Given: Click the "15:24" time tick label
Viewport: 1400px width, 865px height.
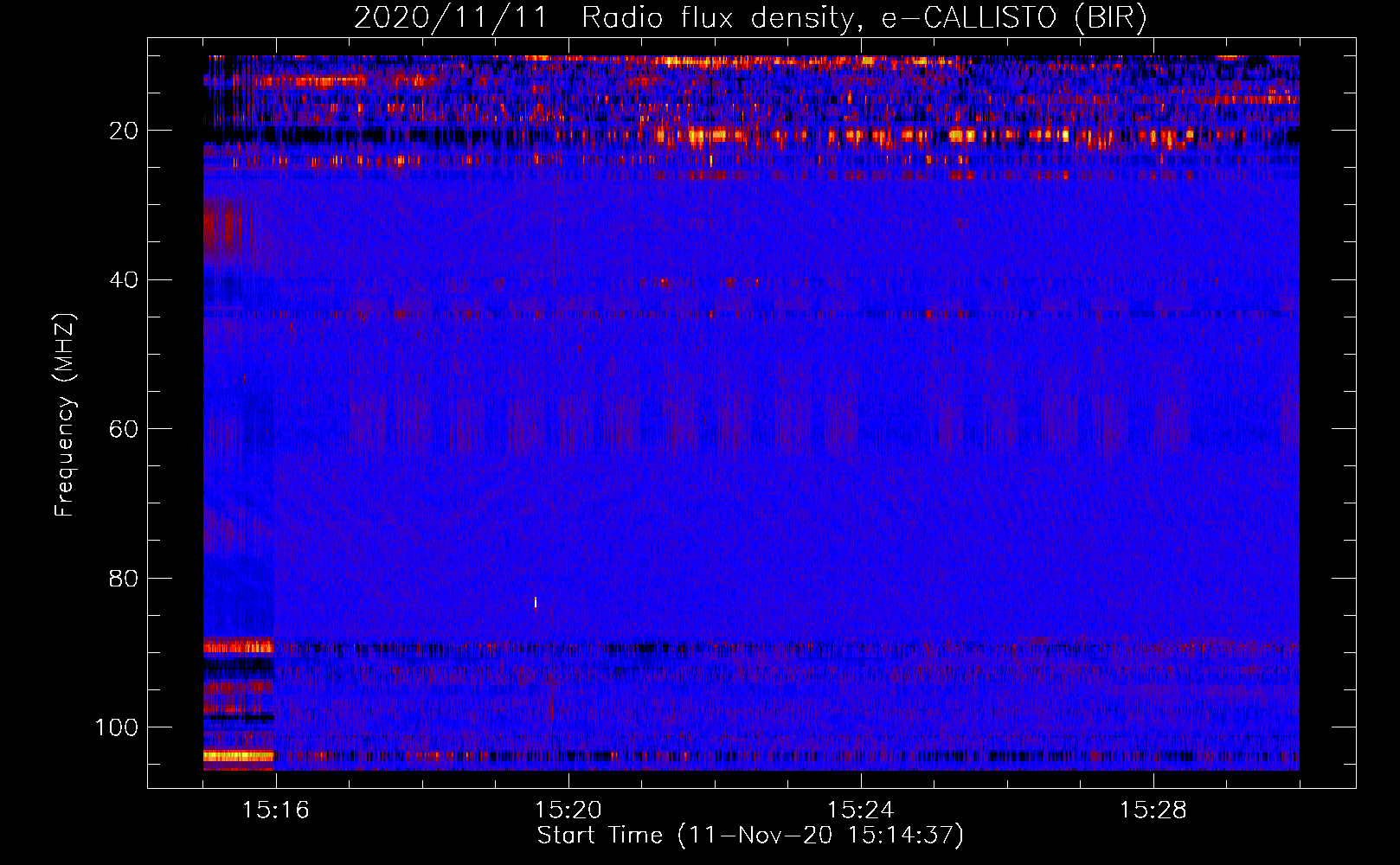Looking at the screenshot, I should coord(860,811).
